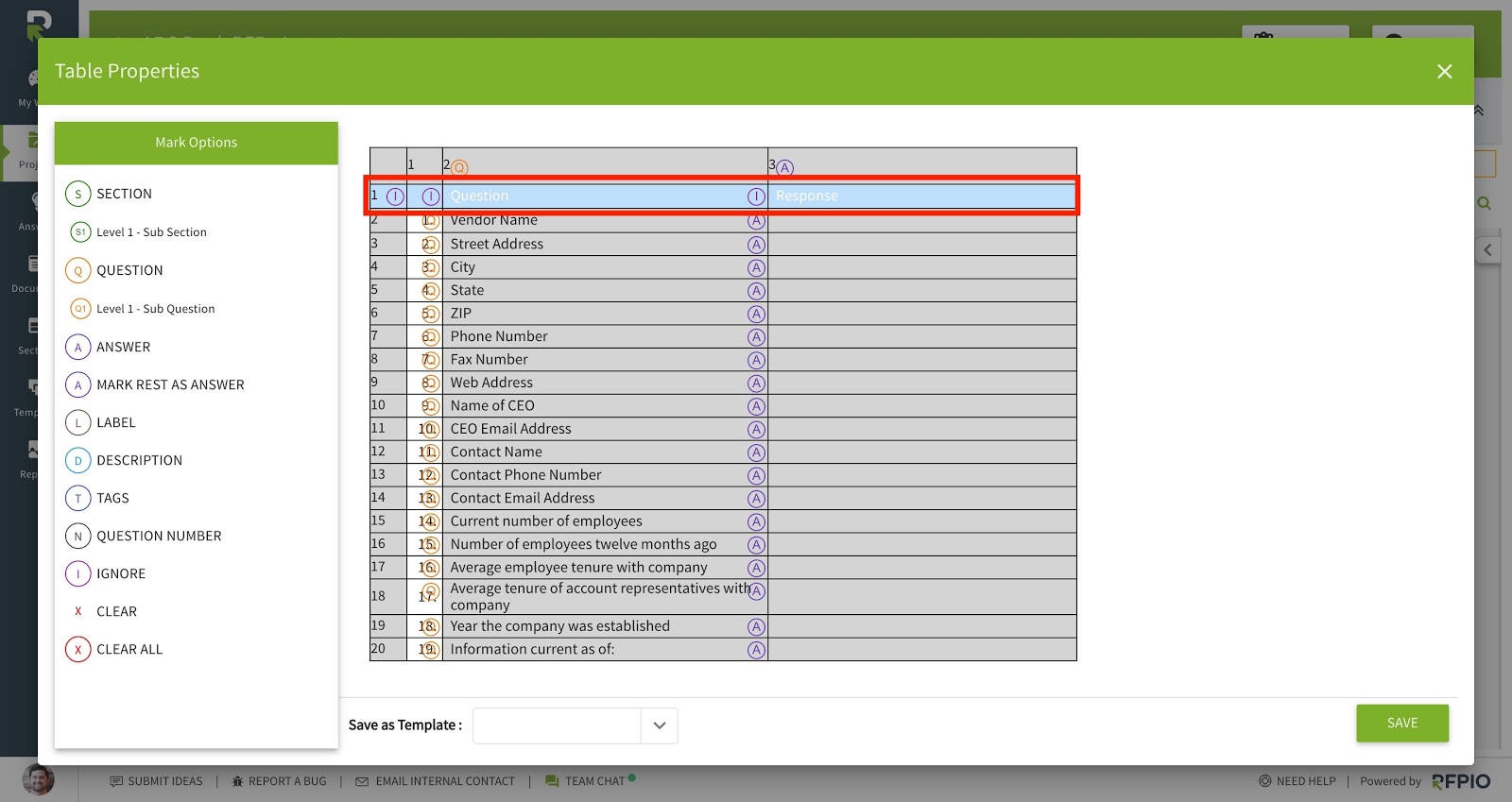
Task: Choose Level 1 - Sub Section option
Action: (139, 232)
